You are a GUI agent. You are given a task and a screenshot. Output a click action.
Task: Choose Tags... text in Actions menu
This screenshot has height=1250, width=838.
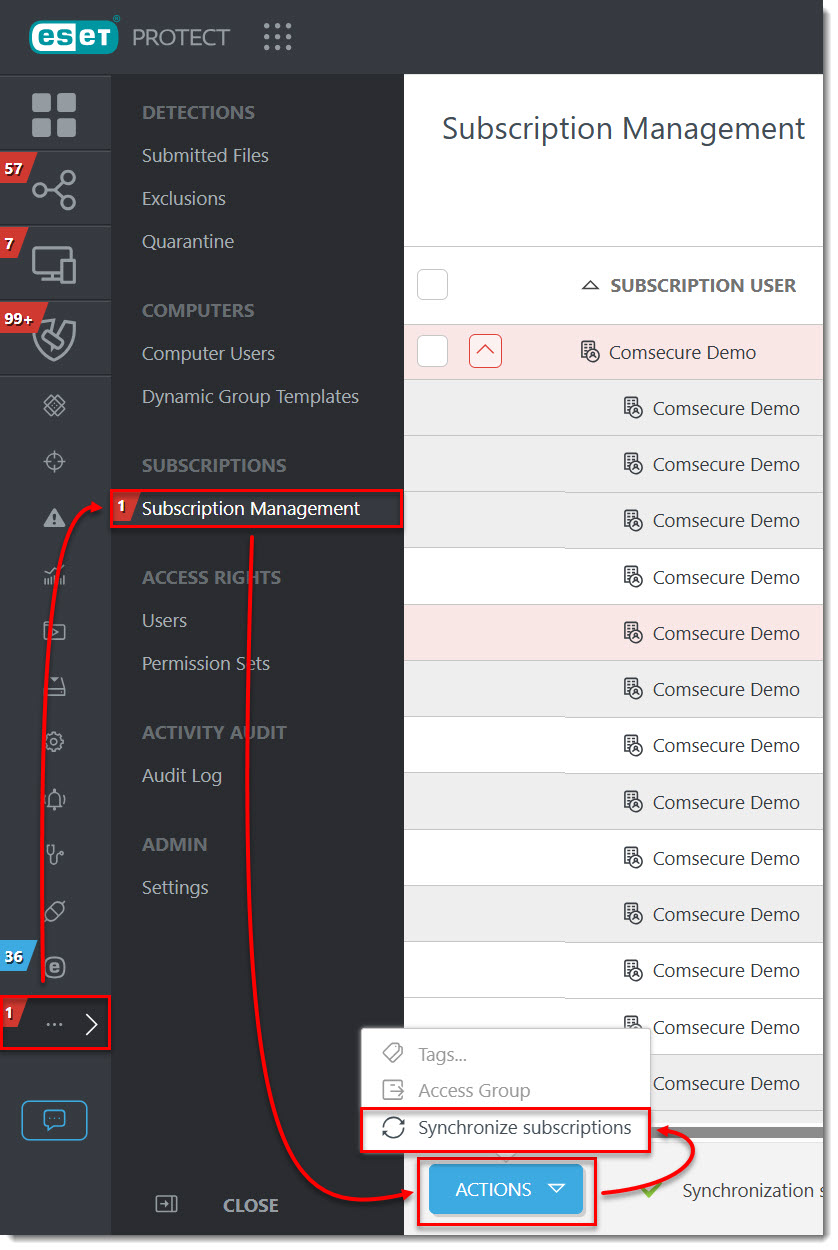(443, 1054)
